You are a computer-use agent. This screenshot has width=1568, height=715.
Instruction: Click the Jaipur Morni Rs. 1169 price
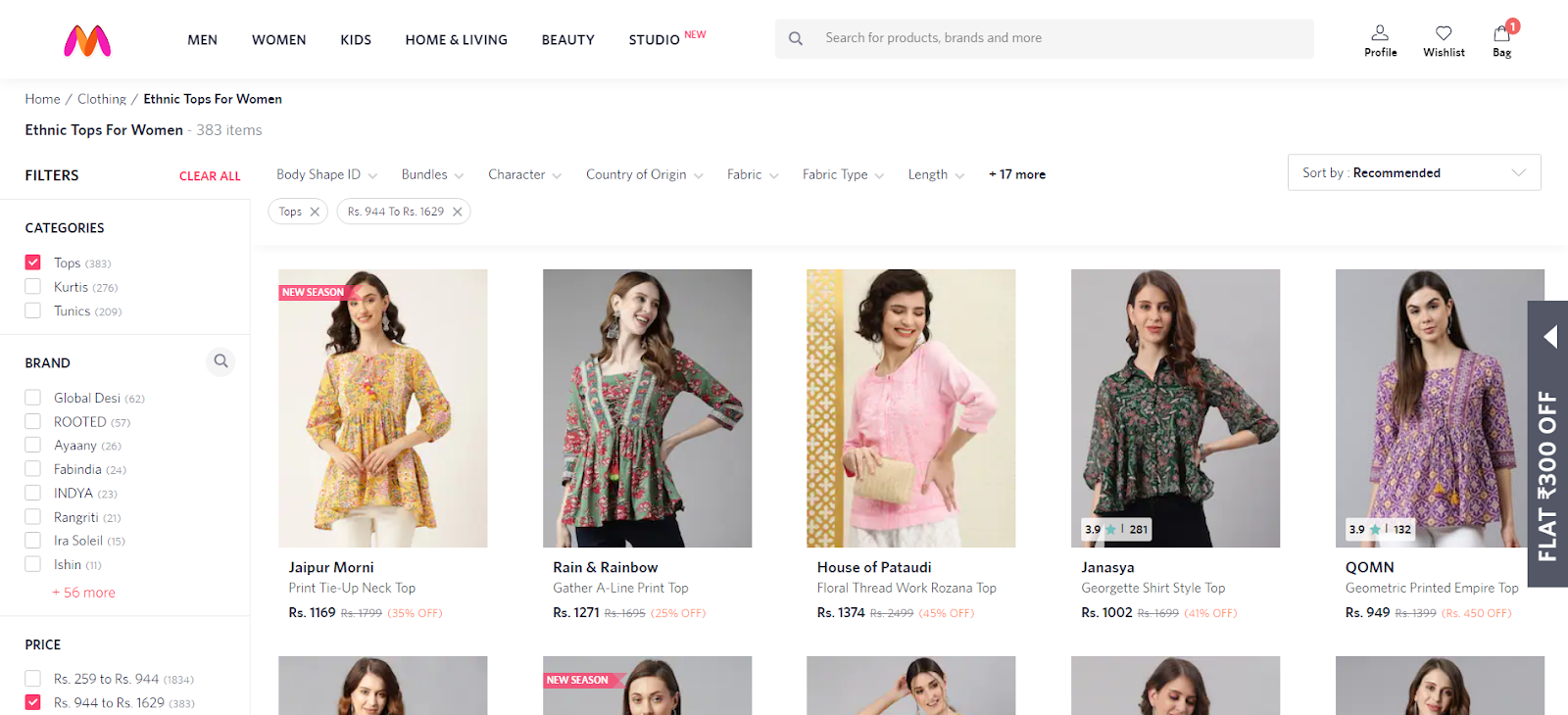click(313, 613)
